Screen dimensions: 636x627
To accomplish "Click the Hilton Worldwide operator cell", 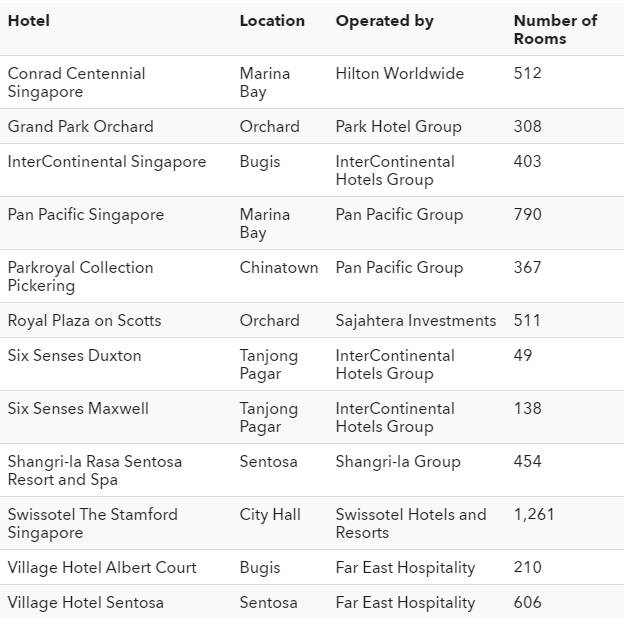I will (x=400, y=73).
